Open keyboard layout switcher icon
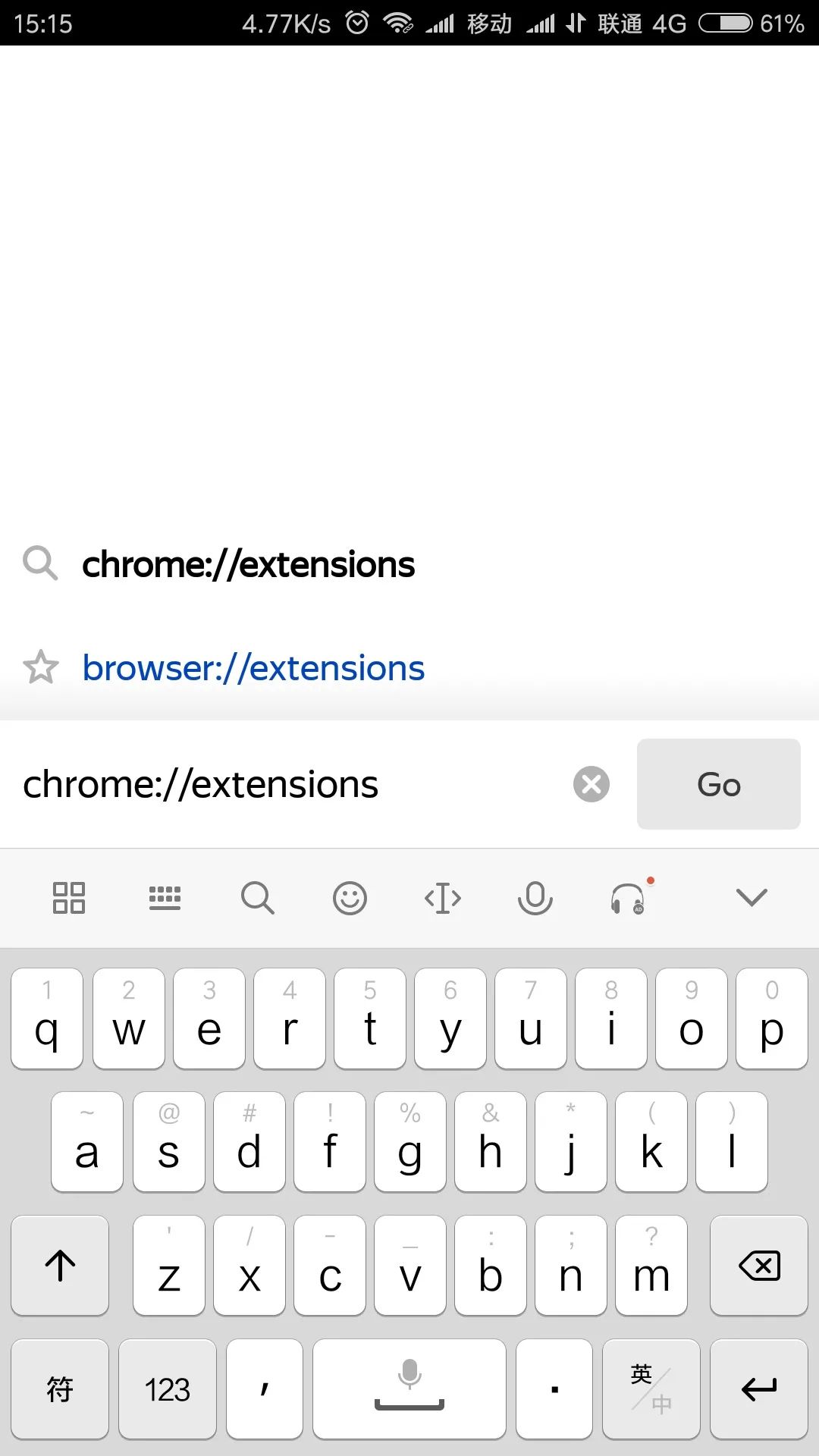Image resolution: width=819 pixels, height=1456 pixels. [x=165, y=898]
